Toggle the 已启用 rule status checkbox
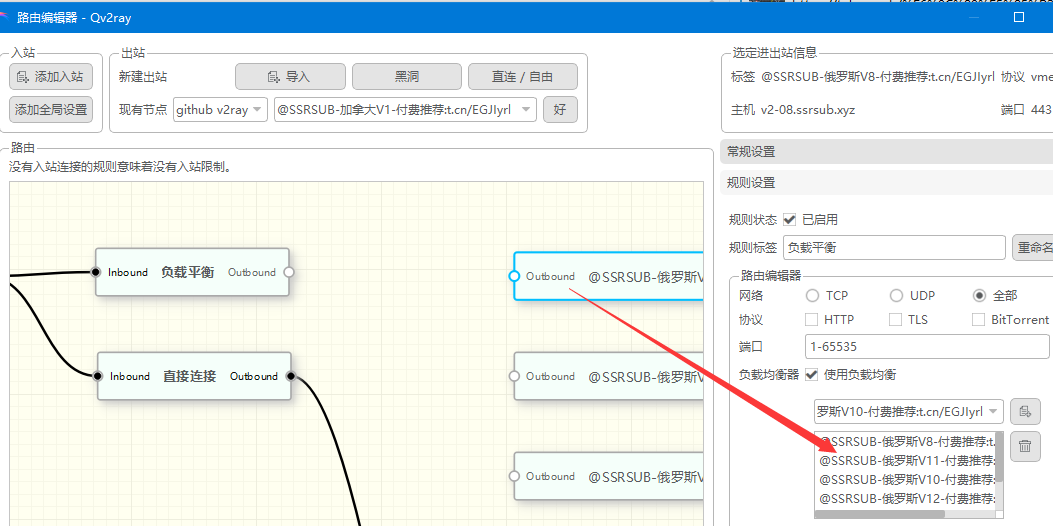 (790, 219)
